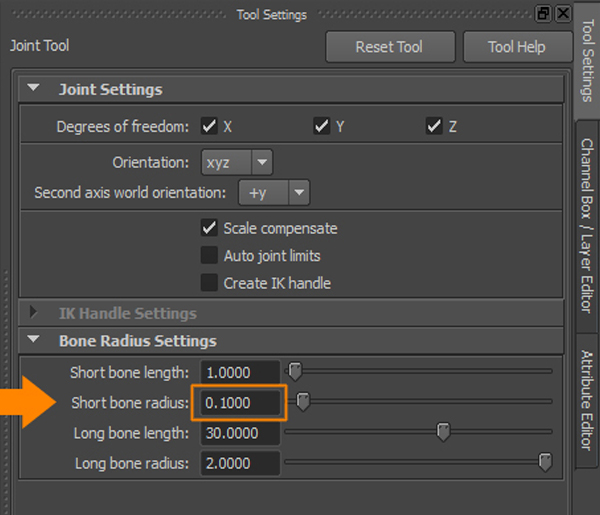Click the Long bone length slider handle

tap(443, 432)
